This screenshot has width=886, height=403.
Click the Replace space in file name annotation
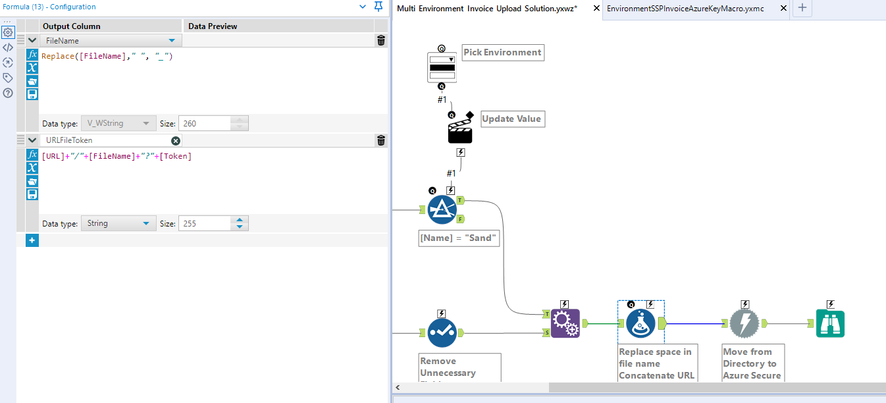[x=657, y=362]
